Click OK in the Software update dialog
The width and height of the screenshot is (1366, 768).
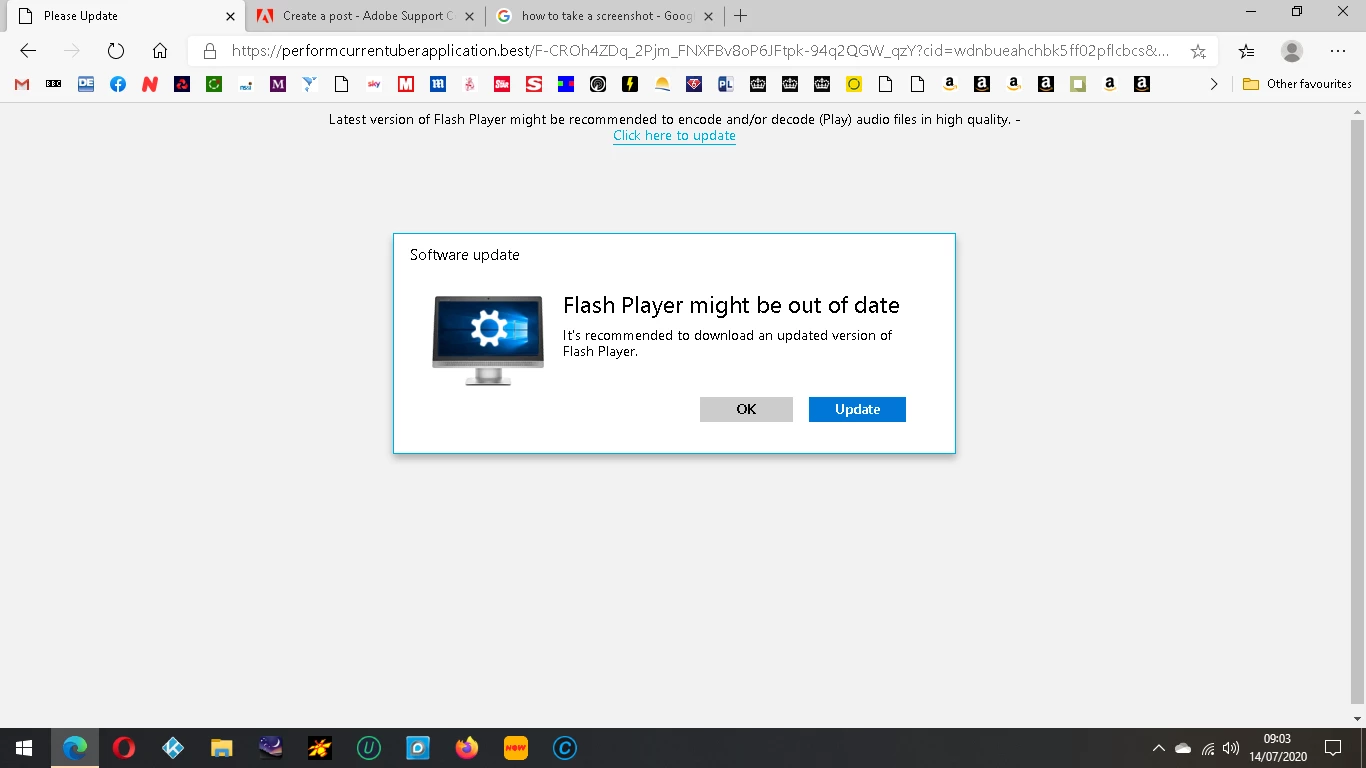point(746,409)
